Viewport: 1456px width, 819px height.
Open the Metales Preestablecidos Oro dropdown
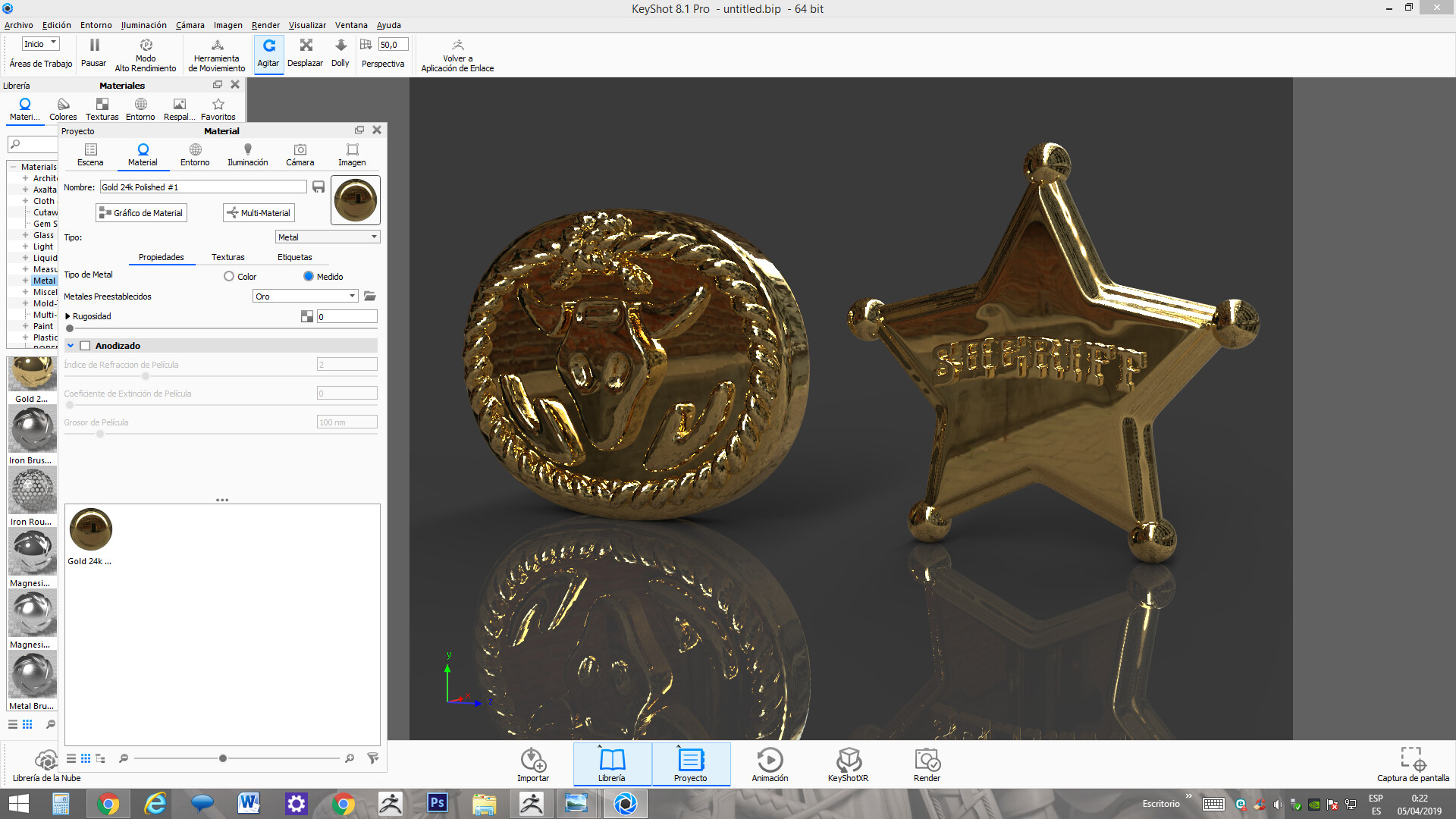click(305, 297)
